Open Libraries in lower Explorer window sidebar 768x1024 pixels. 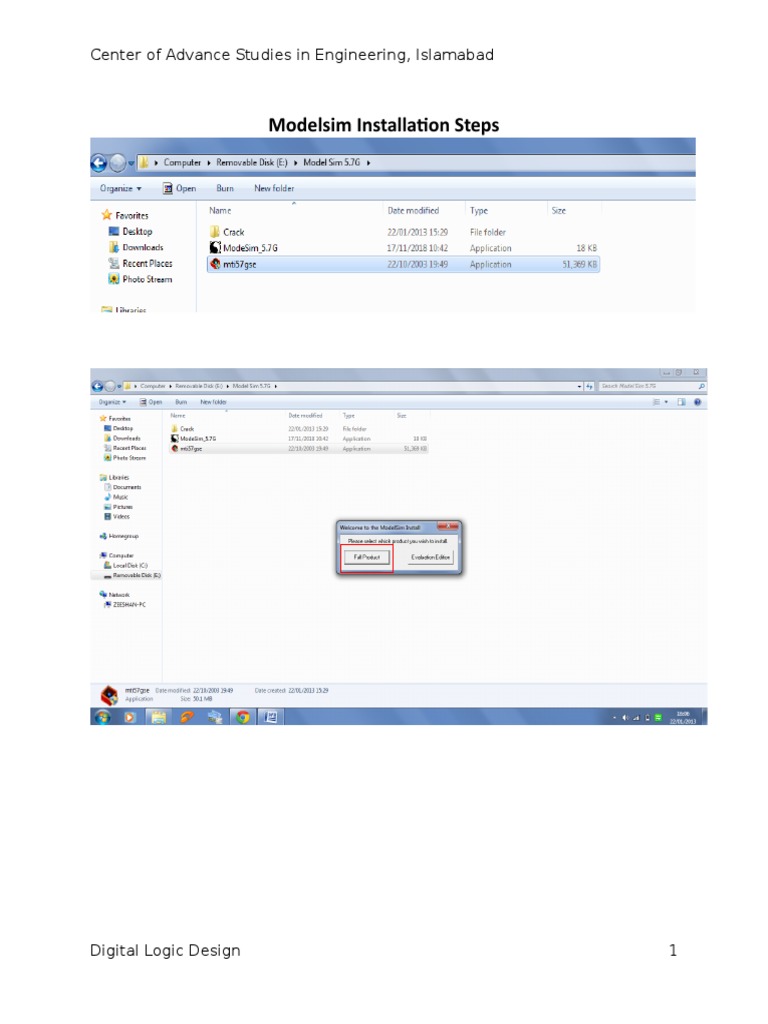click(x=114, y=477)
